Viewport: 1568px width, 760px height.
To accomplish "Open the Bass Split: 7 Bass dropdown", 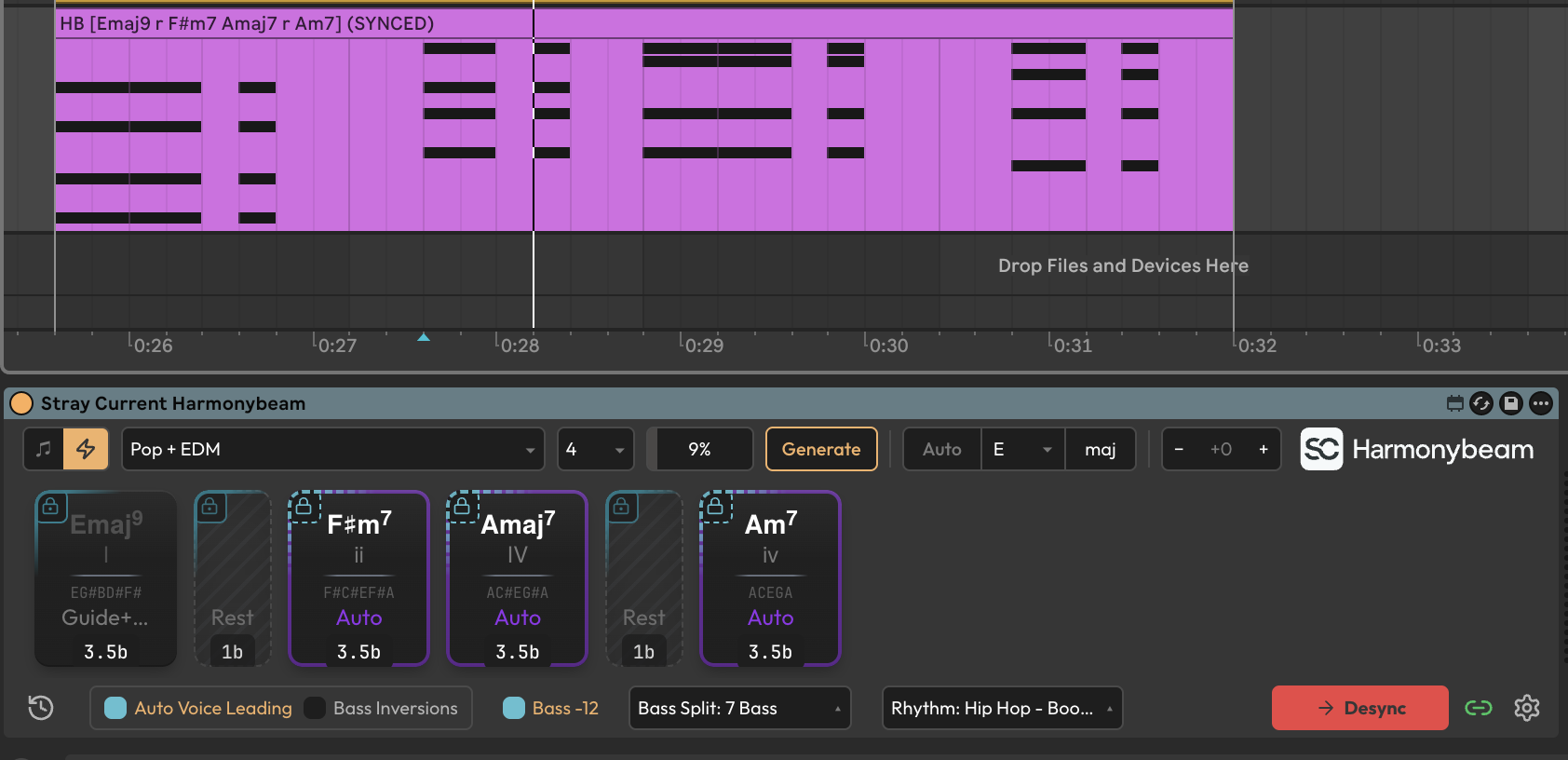I will [x=740, y=708].
